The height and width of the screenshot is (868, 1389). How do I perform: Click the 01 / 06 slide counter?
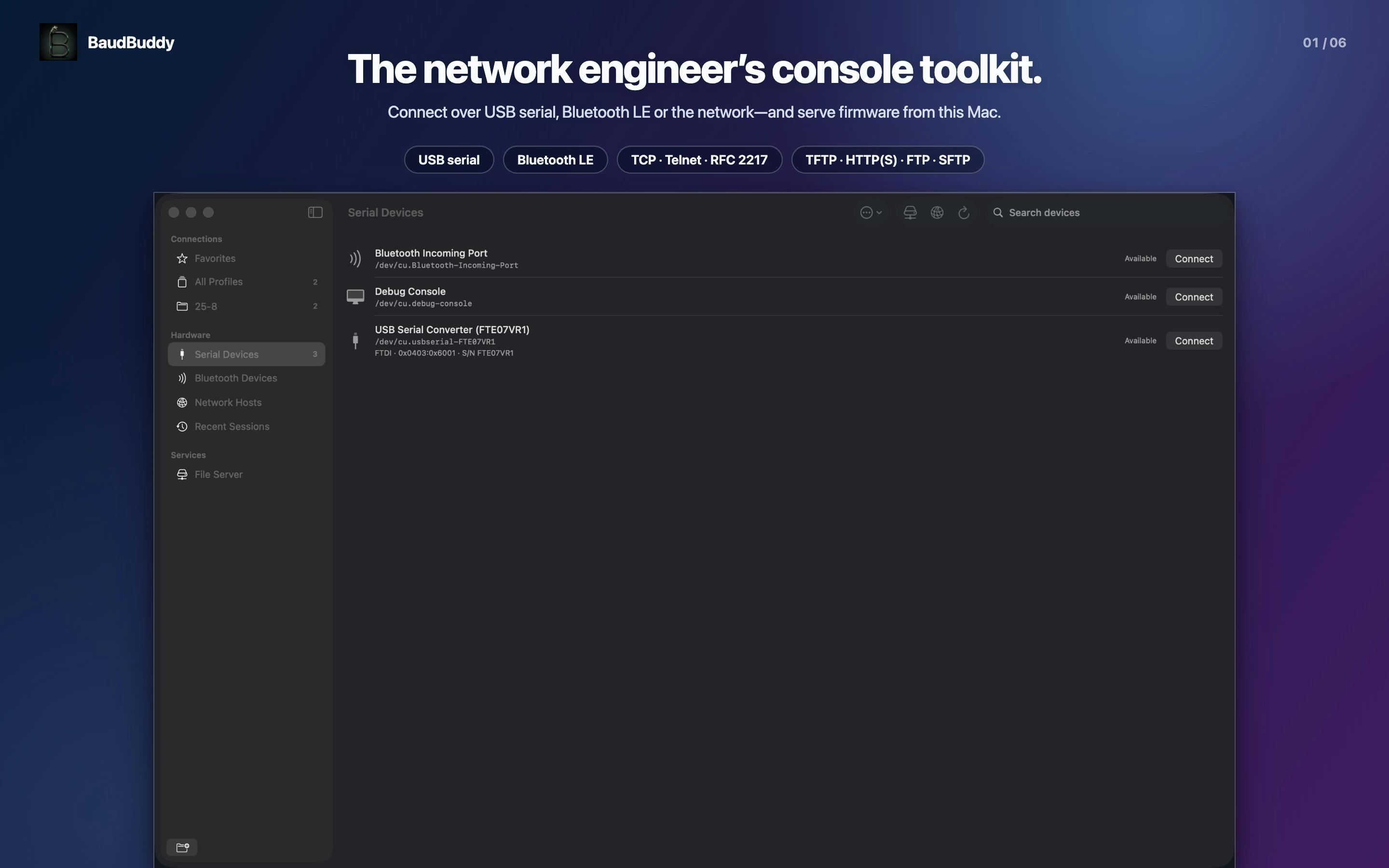[x=1324, y=42]
